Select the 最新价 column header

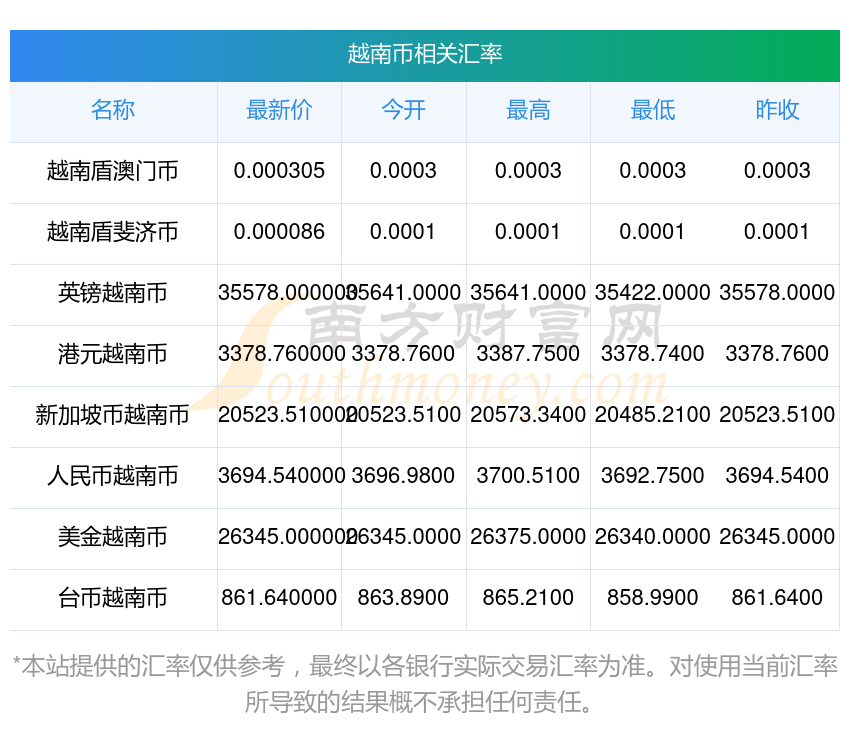pos(279,110)
